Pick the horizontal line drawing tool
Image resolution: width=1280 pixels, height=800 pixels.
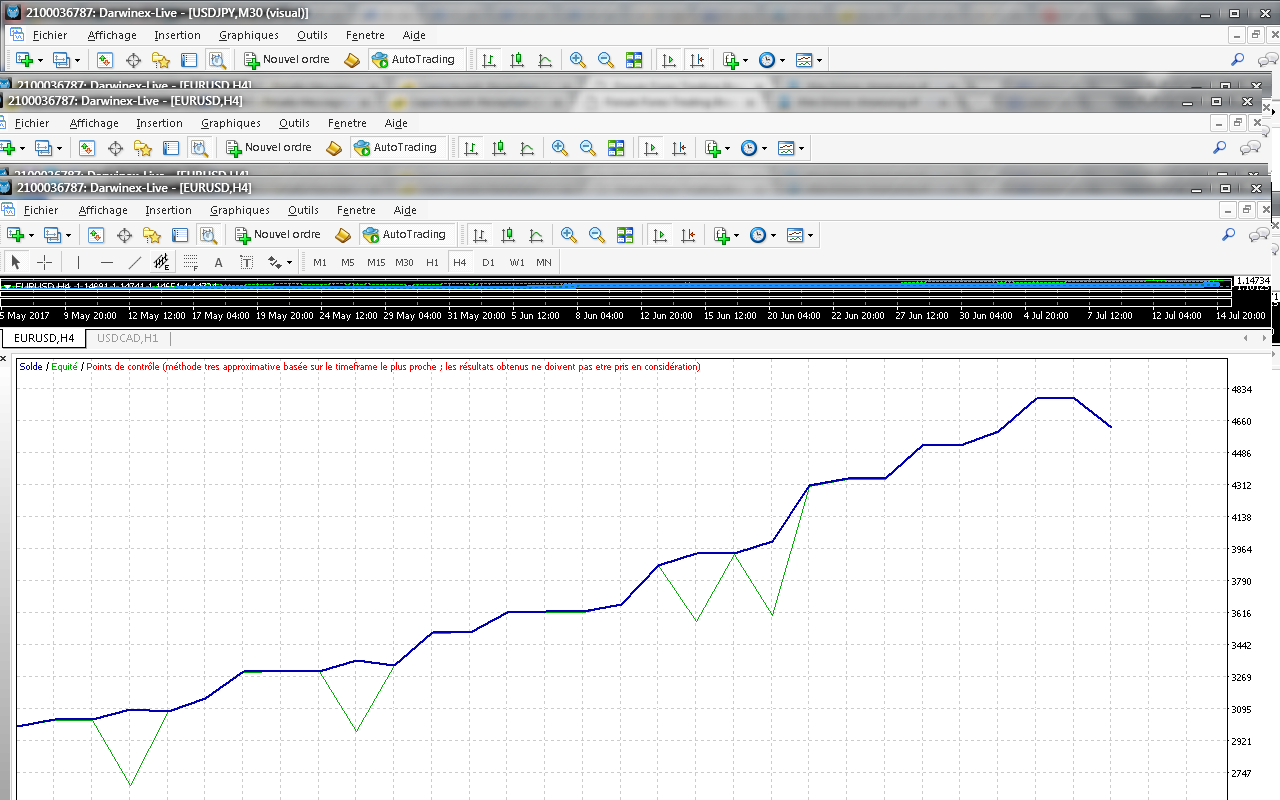click(107, 262)
